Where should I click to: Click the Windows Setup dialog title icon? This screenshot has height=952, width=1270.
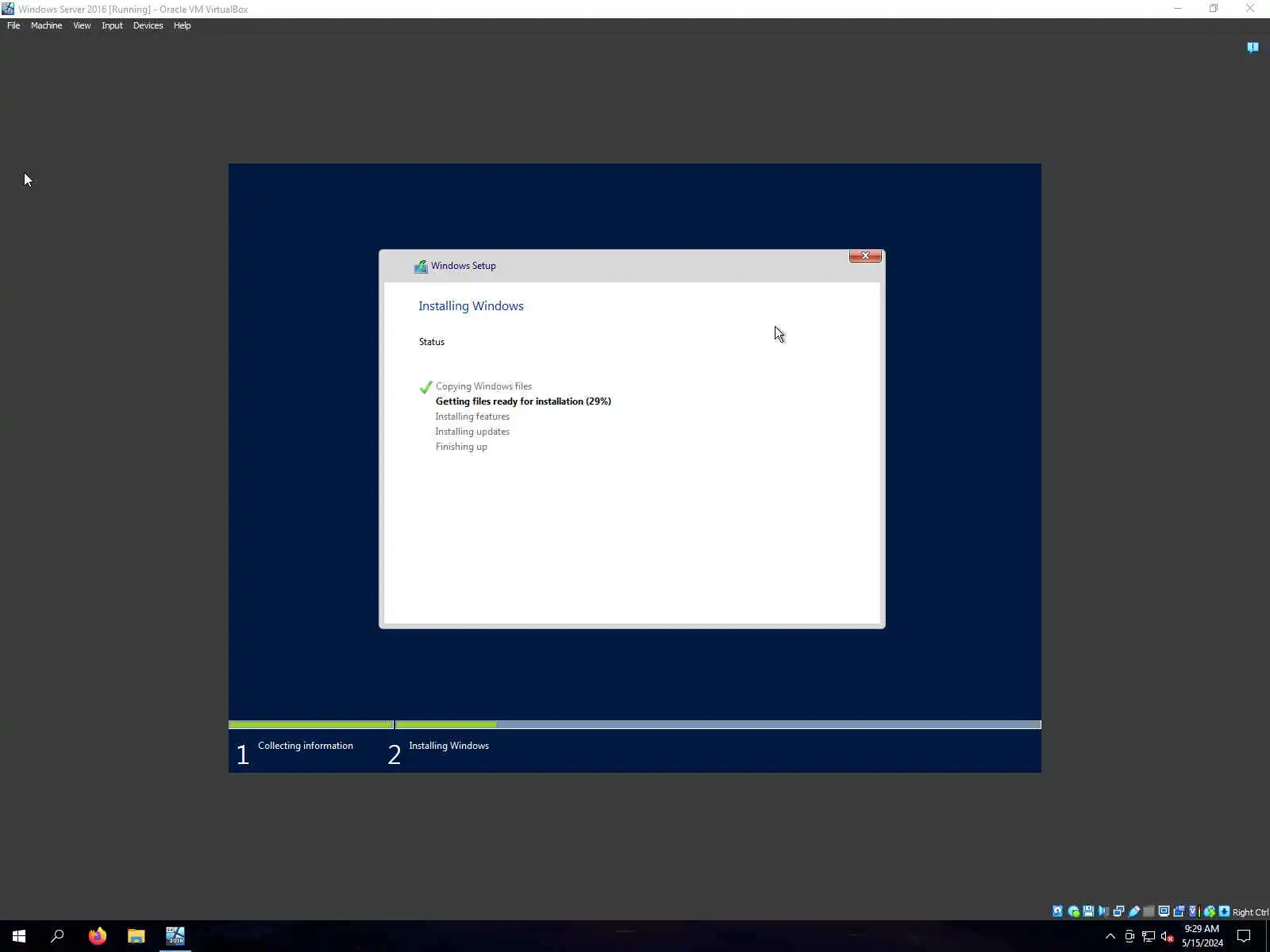pos(421,267)
